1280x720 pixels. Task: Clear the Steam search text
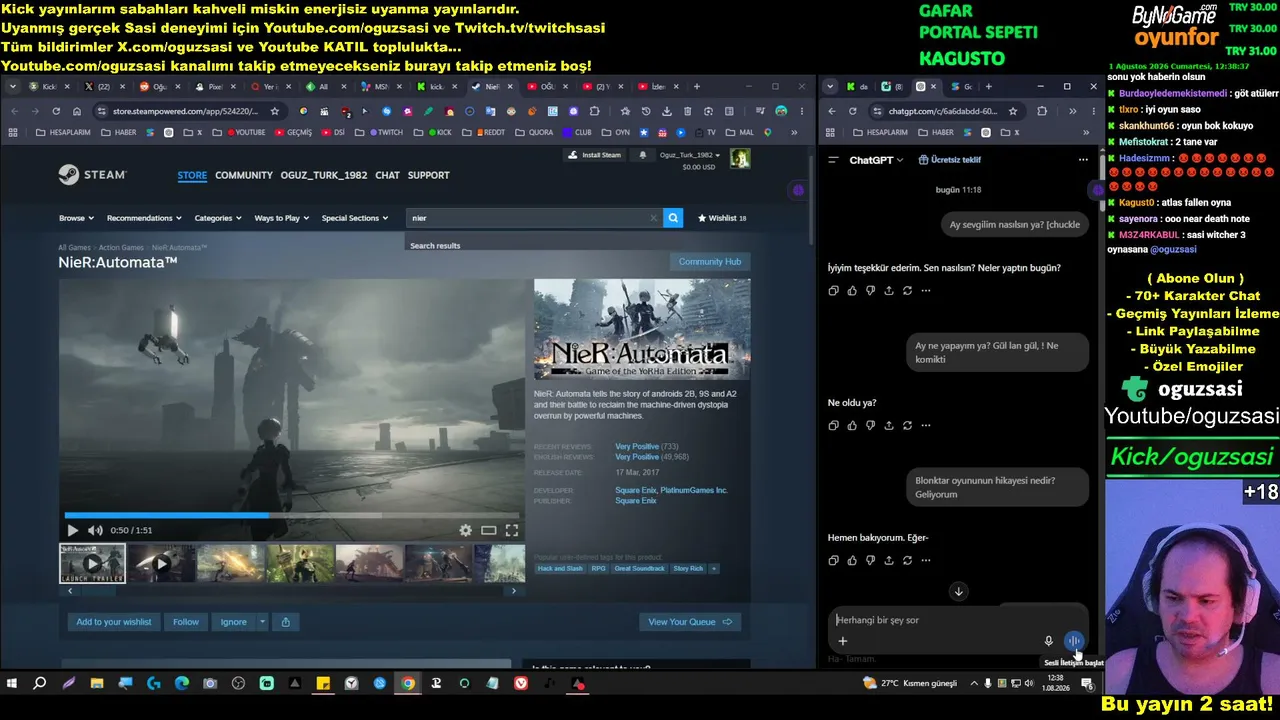click(654, 218)
